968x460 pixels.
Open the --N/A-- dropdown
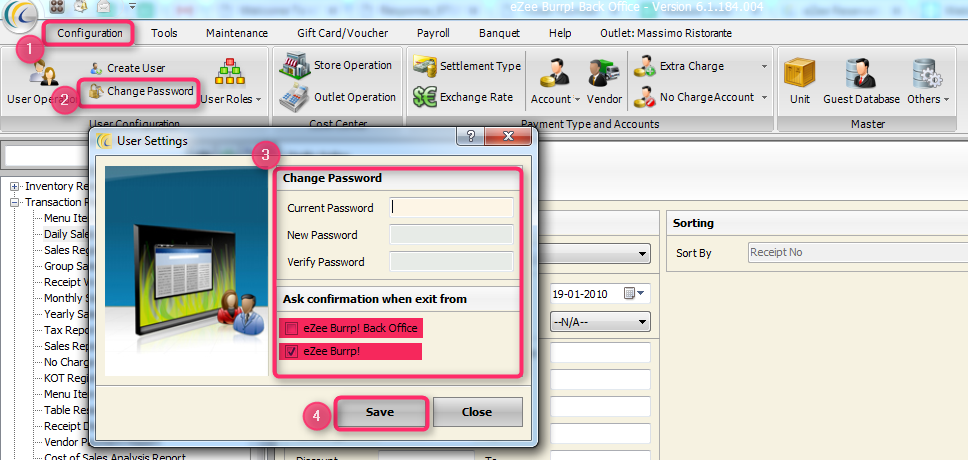(x=599, y=322)
